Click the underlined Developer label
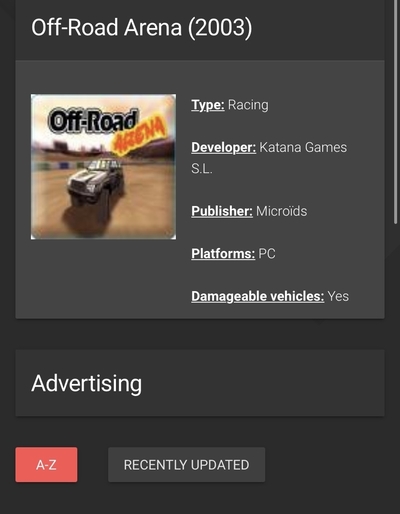400x514 pixels. (x=224, y=147)
